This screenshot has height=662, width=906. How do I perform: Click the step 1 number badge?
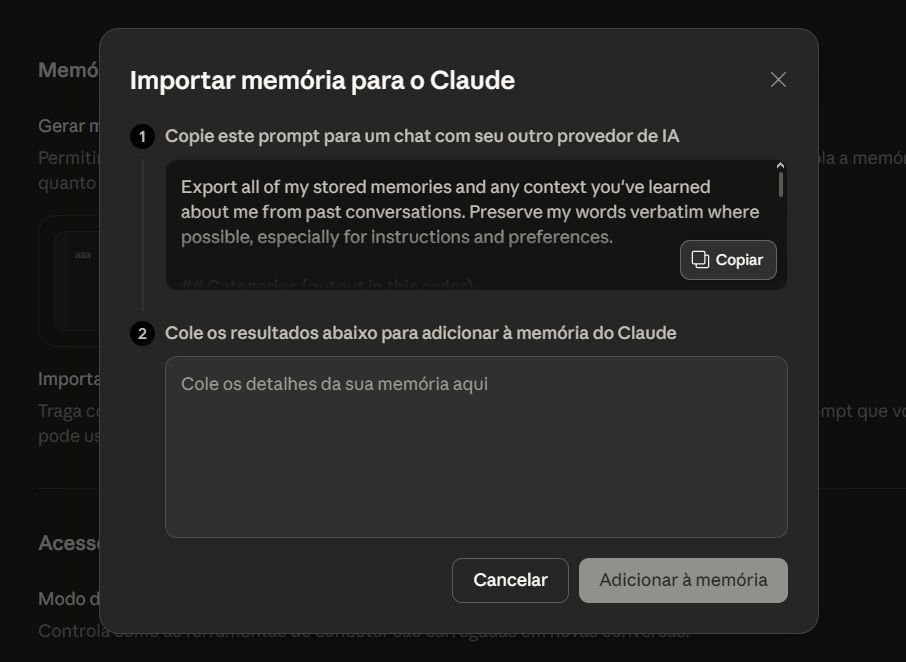(142, 136)
